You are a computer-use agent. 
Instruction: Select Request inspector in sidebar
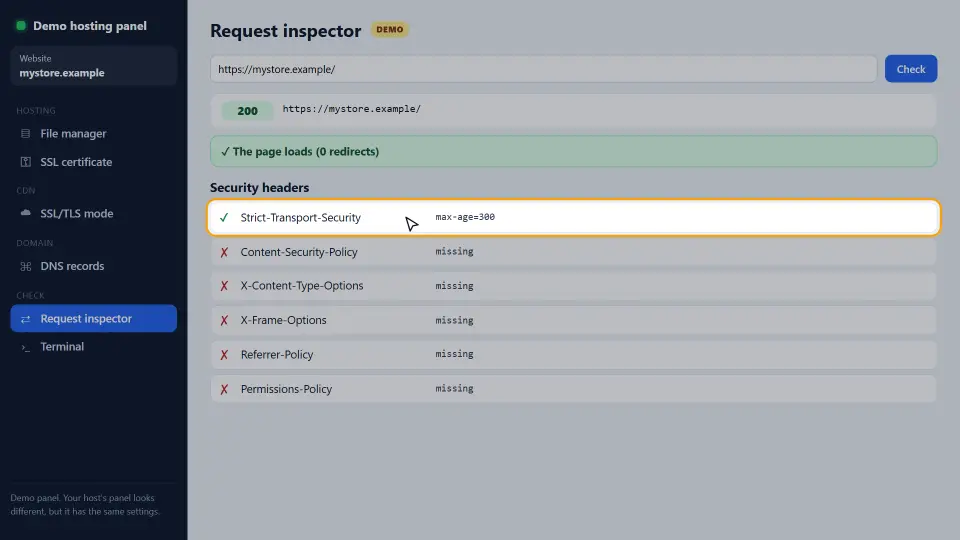94,318
